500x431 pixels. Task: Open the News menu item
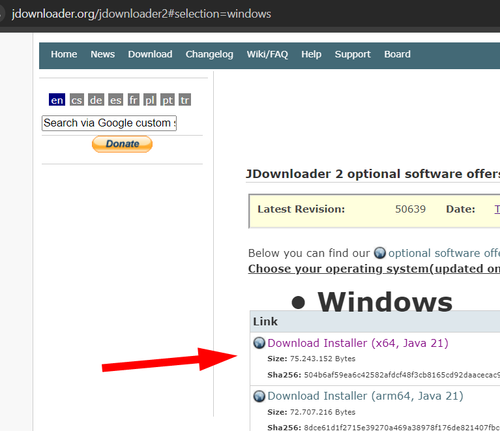pos(103,54)
